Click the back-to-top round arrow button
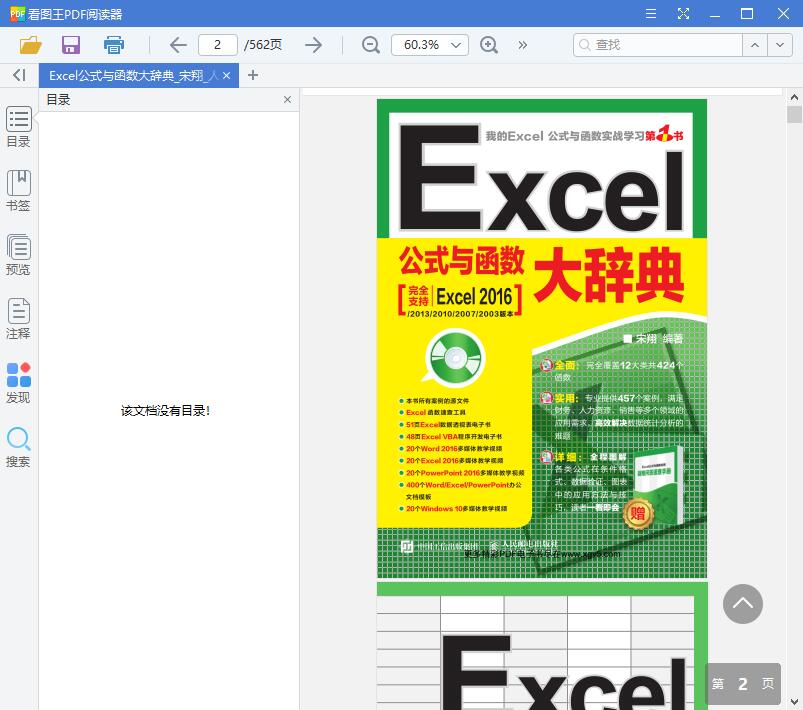 coord(743,604)
